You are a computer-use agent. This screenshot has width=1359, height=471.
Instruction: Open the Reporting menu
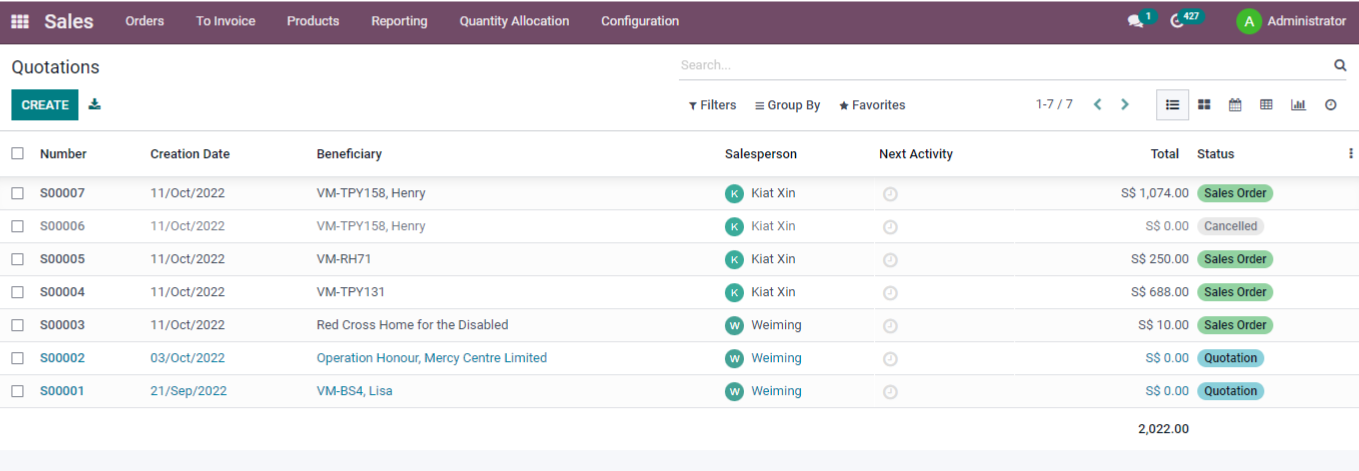tap(399, 21)
